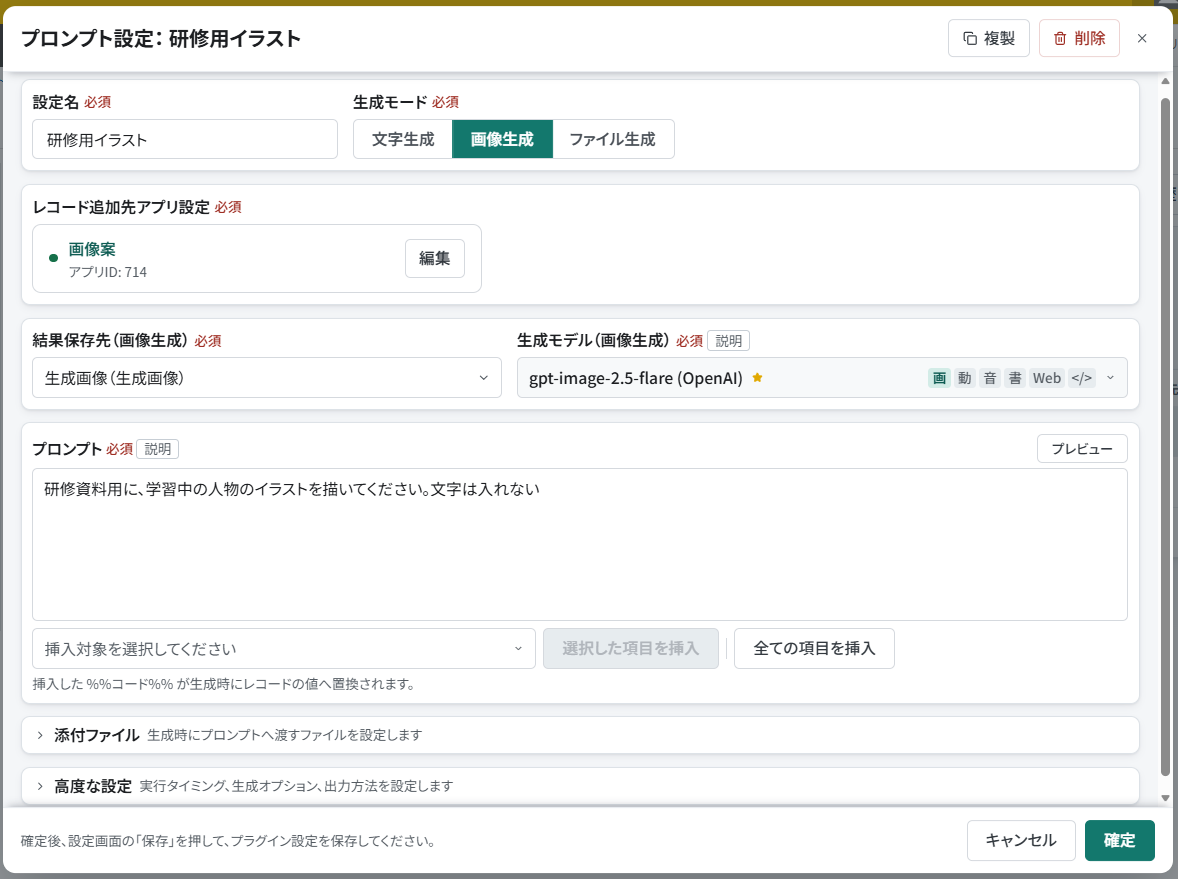Open the 結果保存先 dropdown

[267, 378]
